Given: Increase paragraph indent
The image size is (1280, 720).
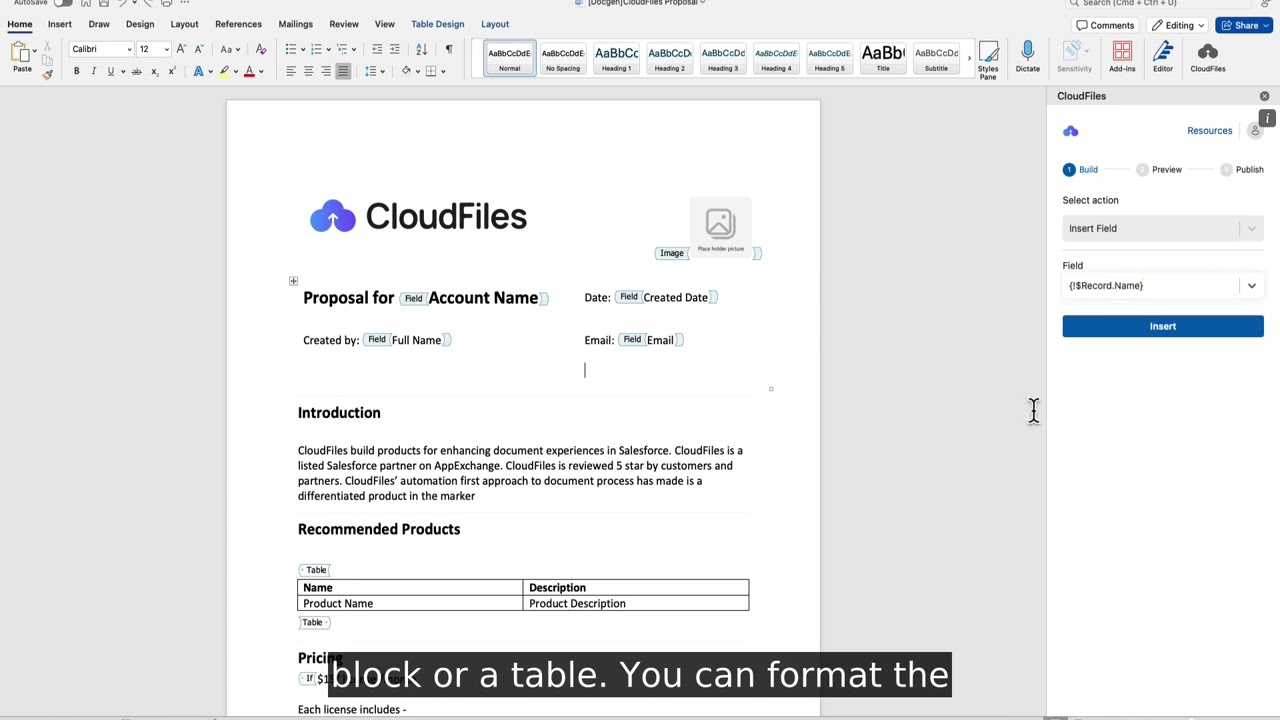Looking at the screenshot, I should tap(395, 49).
